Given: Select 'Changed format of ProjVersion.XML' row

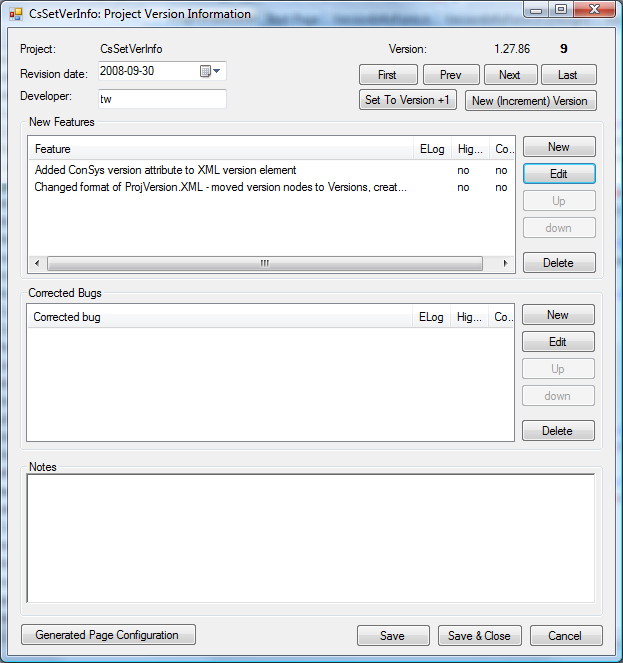Looking at the screenshot, I should (x=220, y=187).
